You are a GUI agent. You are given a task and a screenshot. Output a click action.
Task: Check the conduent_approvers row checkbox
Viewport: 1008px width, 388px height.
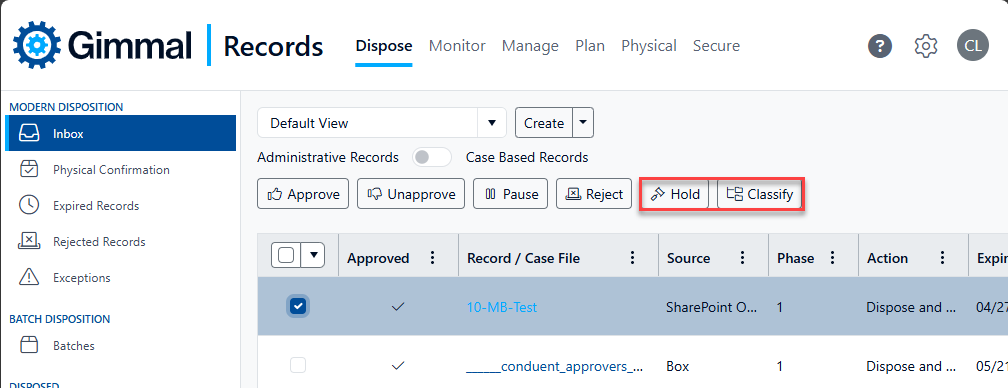click(298, 366)
